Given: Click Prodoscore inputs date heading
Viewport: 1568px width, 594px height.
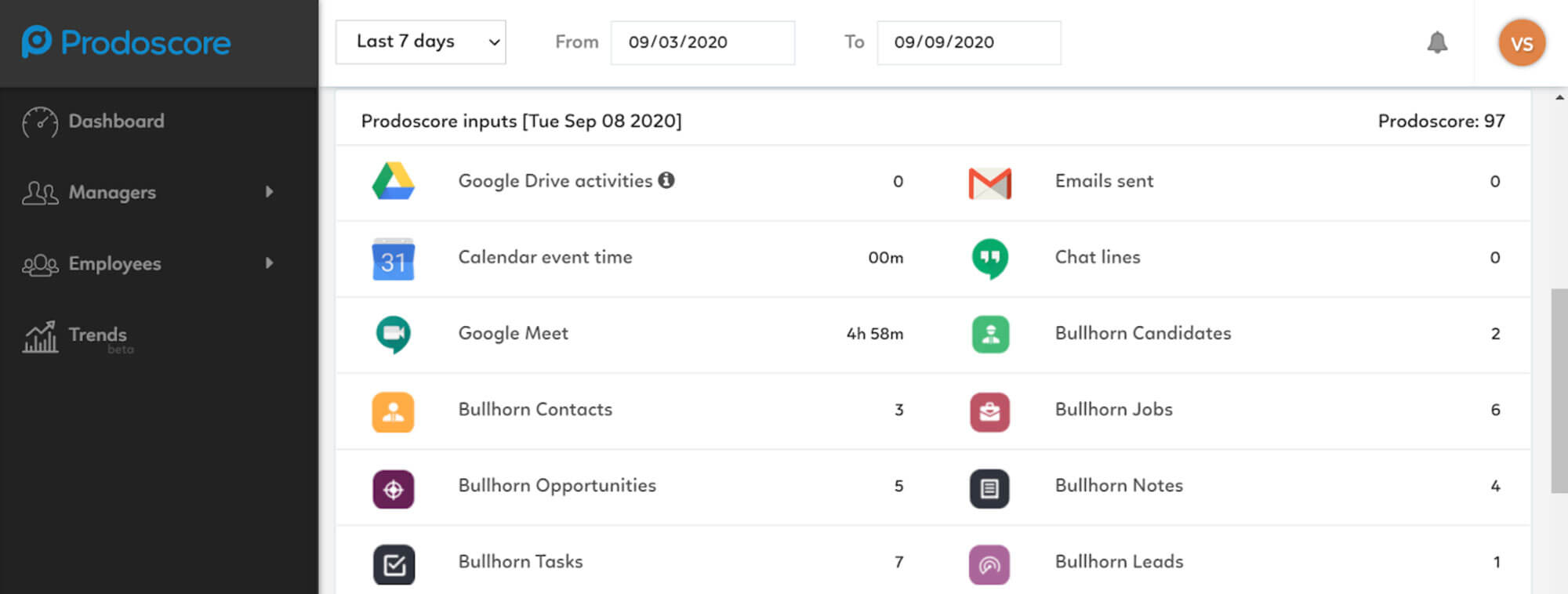Looking at the screenshot, I should click(521, 121).
